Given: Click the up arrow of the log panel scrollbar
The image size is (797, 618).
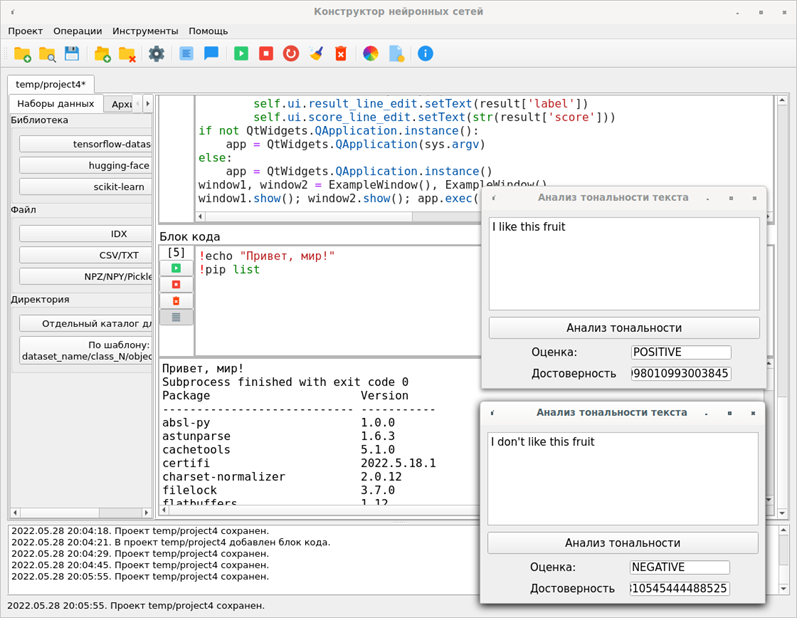Looking at the screenshot, I should pos(783,531).
